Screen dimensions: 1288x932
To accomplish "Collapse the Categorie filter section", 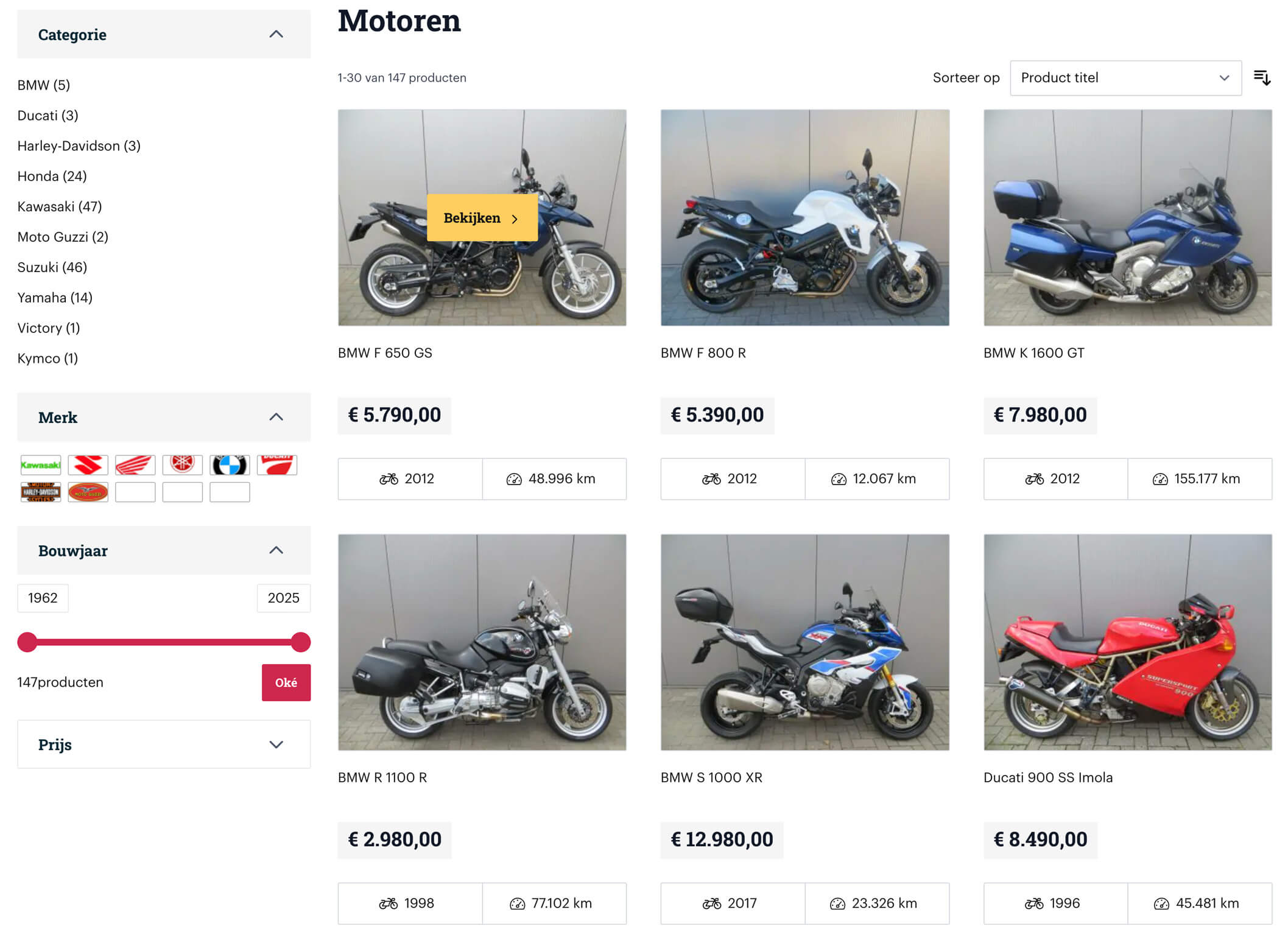I will point(276,35).
